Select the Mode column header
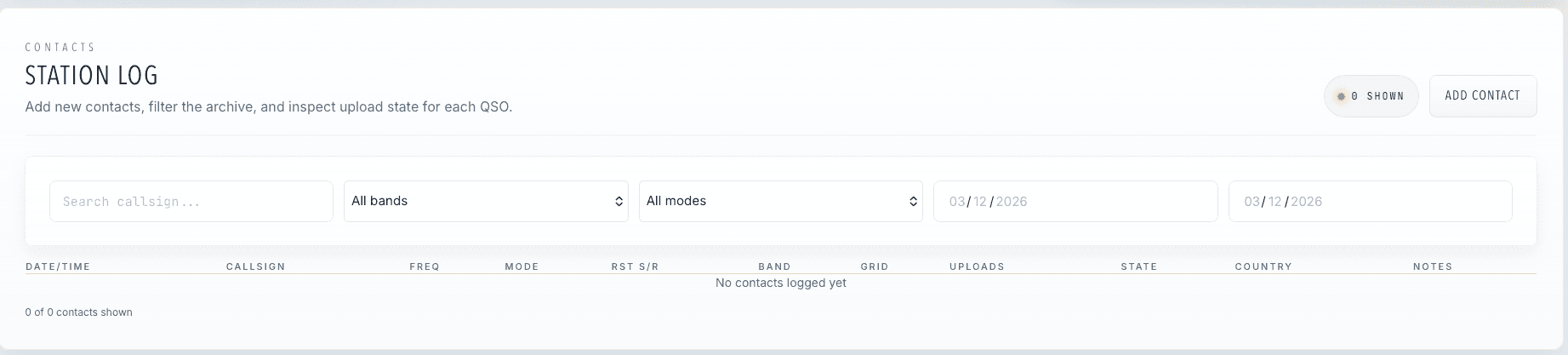 522,266
